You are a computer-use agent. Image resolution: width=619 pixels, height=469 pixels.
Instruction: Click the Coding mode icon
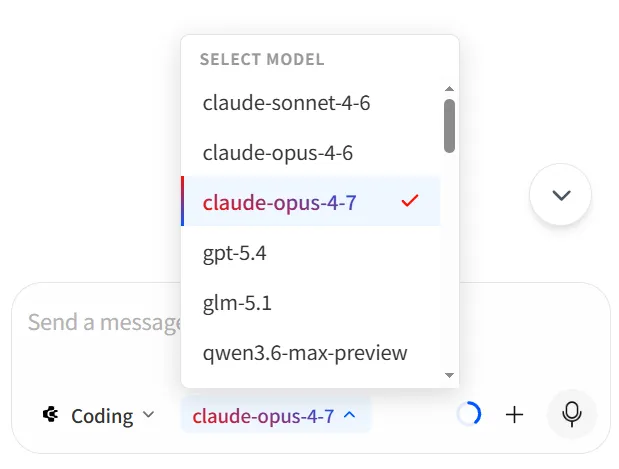(50, 414)
